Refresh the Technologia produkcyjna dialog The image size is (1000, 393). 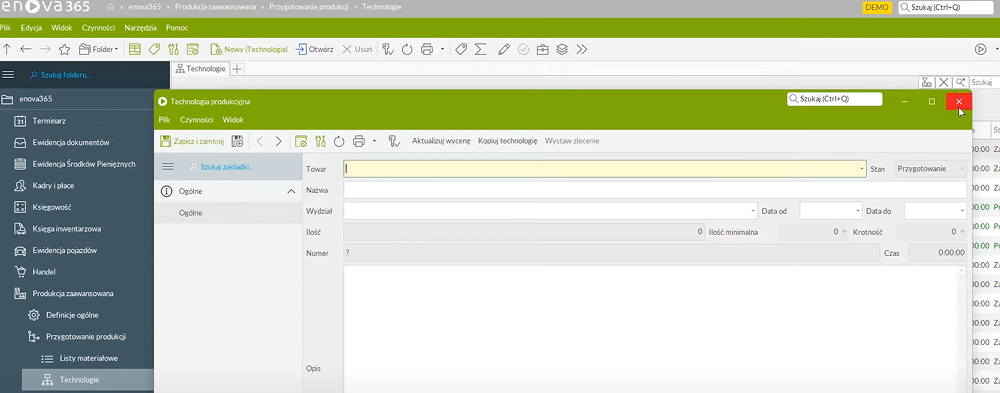pyautogui.click(x=339, y=141)
